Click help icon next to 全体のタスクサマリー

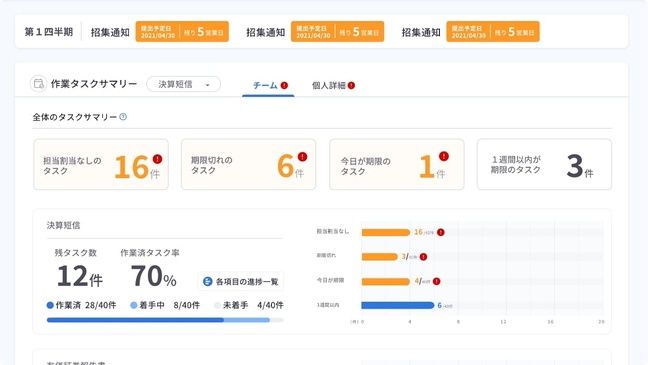click(x=123, y=117)
